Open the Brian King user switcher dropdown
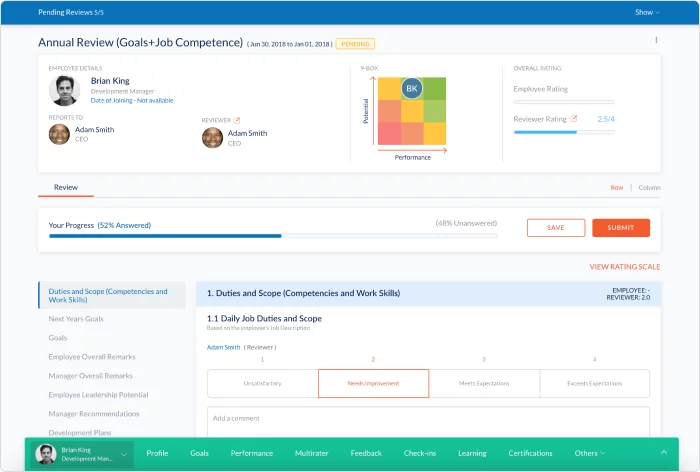Screen dimensions: 700x472 (x=82, y=454)
